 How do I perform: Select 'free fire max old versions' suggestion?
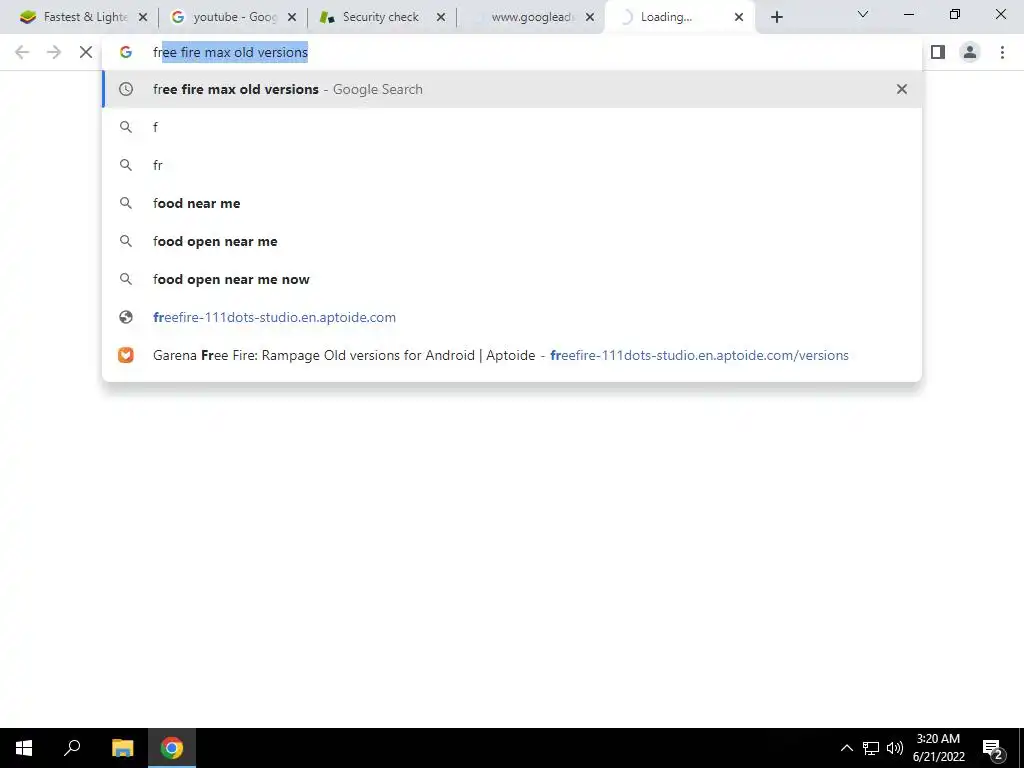coord(512,89)
